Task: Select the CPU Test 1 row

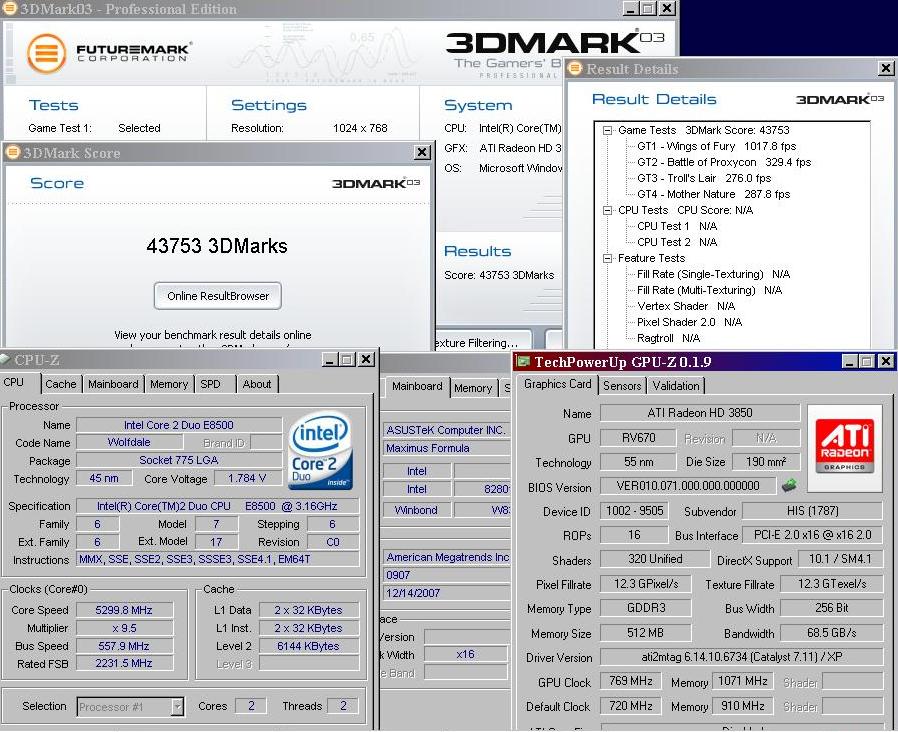Action: click(x=677, y=227)
